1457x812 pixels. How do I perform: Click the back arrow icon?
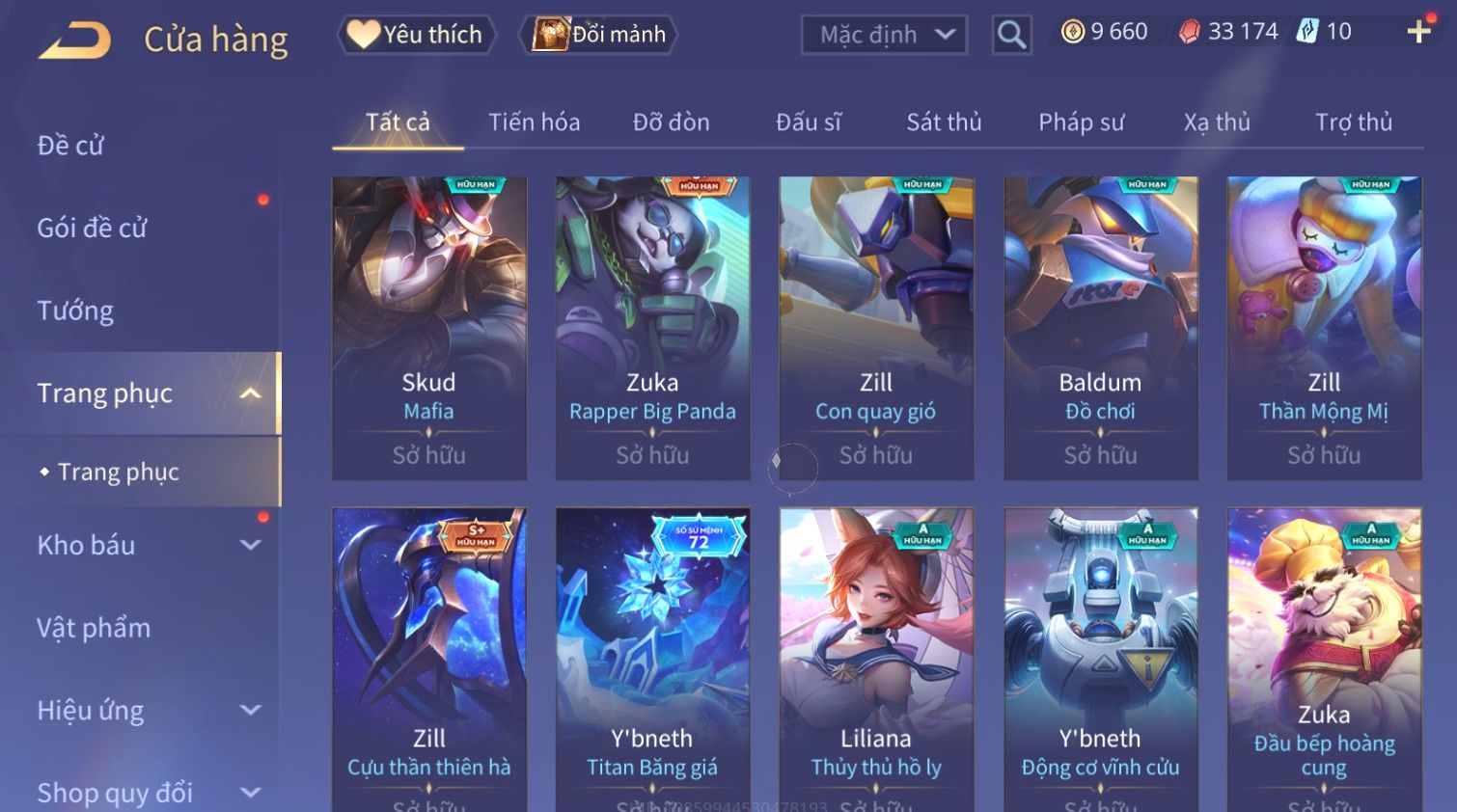(x=74, y=41)
